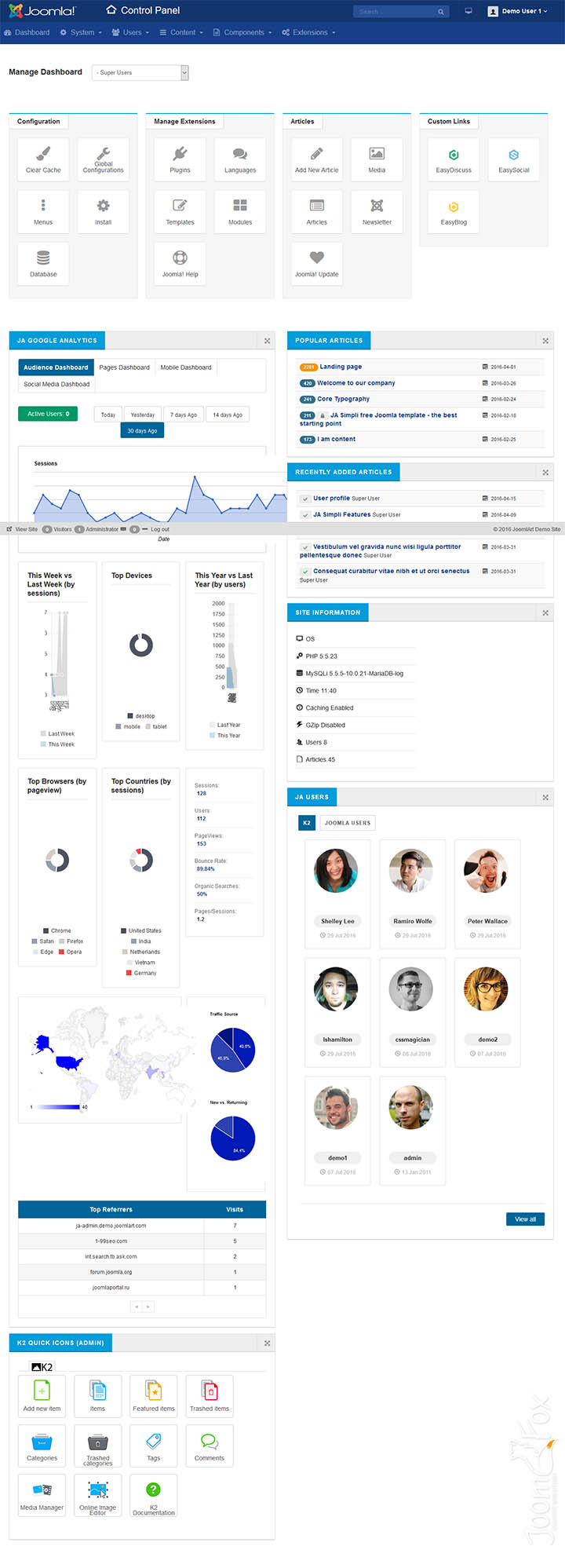Open the Articles list icon
Image resolution: width=565 pixels, height=1568 pixels.
(317, 211)
